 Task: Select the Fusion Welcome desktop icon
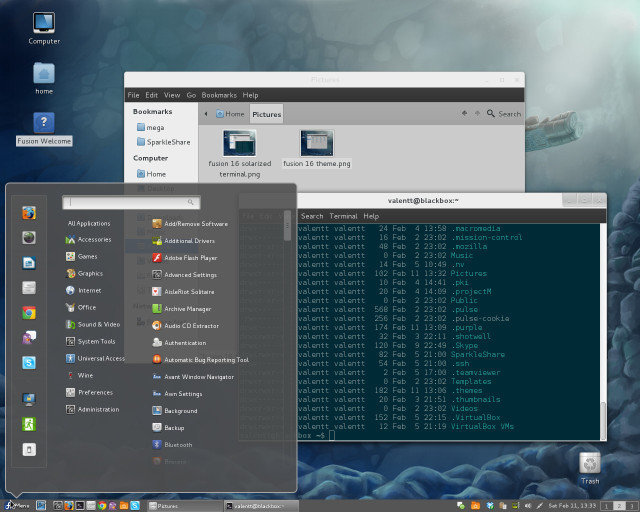pos(44,129)
